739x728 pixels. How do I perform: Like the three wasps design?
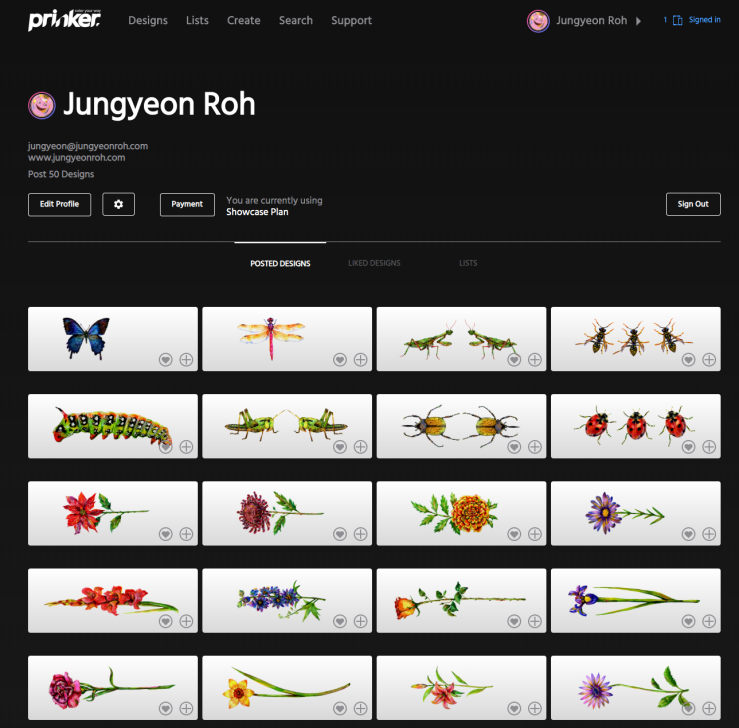(688, 360)
